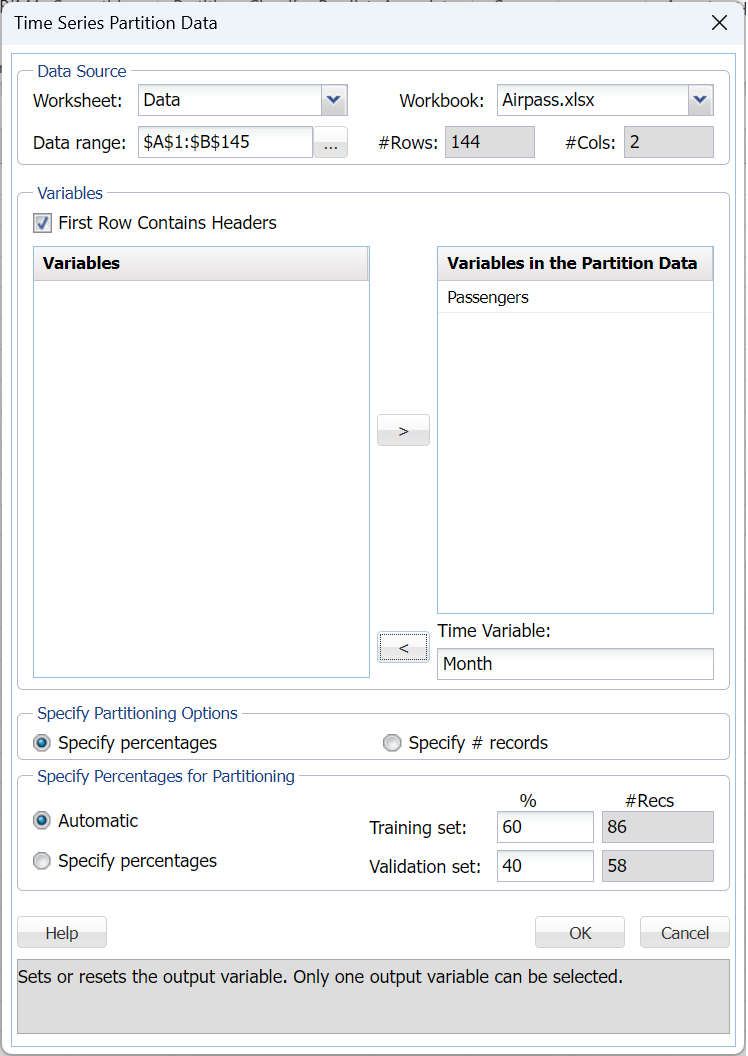
Task: Click the move left (<) arrow button
Action: (x=403, y=648)
